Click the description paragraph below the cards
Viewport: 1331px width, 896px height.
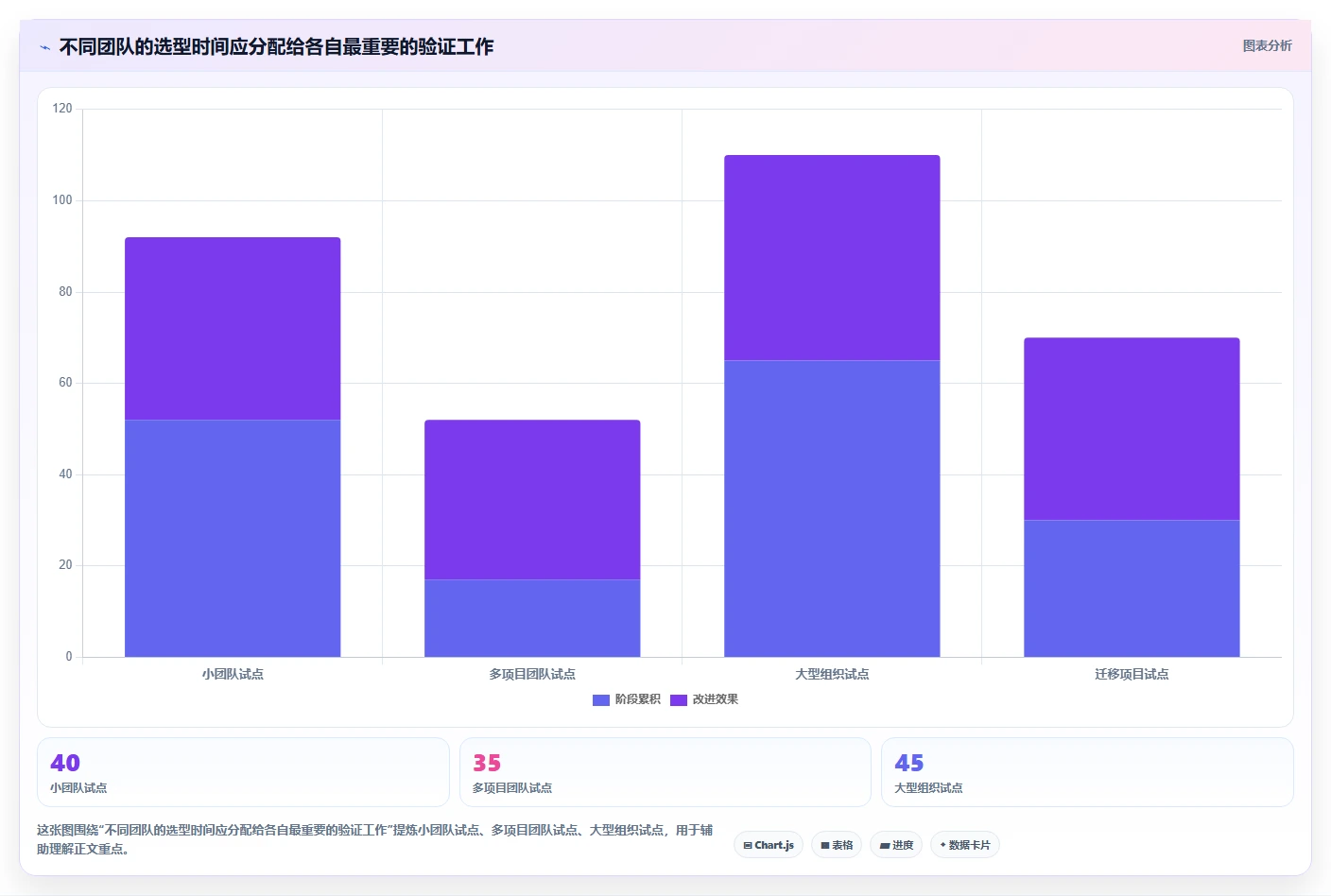tap(375, 839)
